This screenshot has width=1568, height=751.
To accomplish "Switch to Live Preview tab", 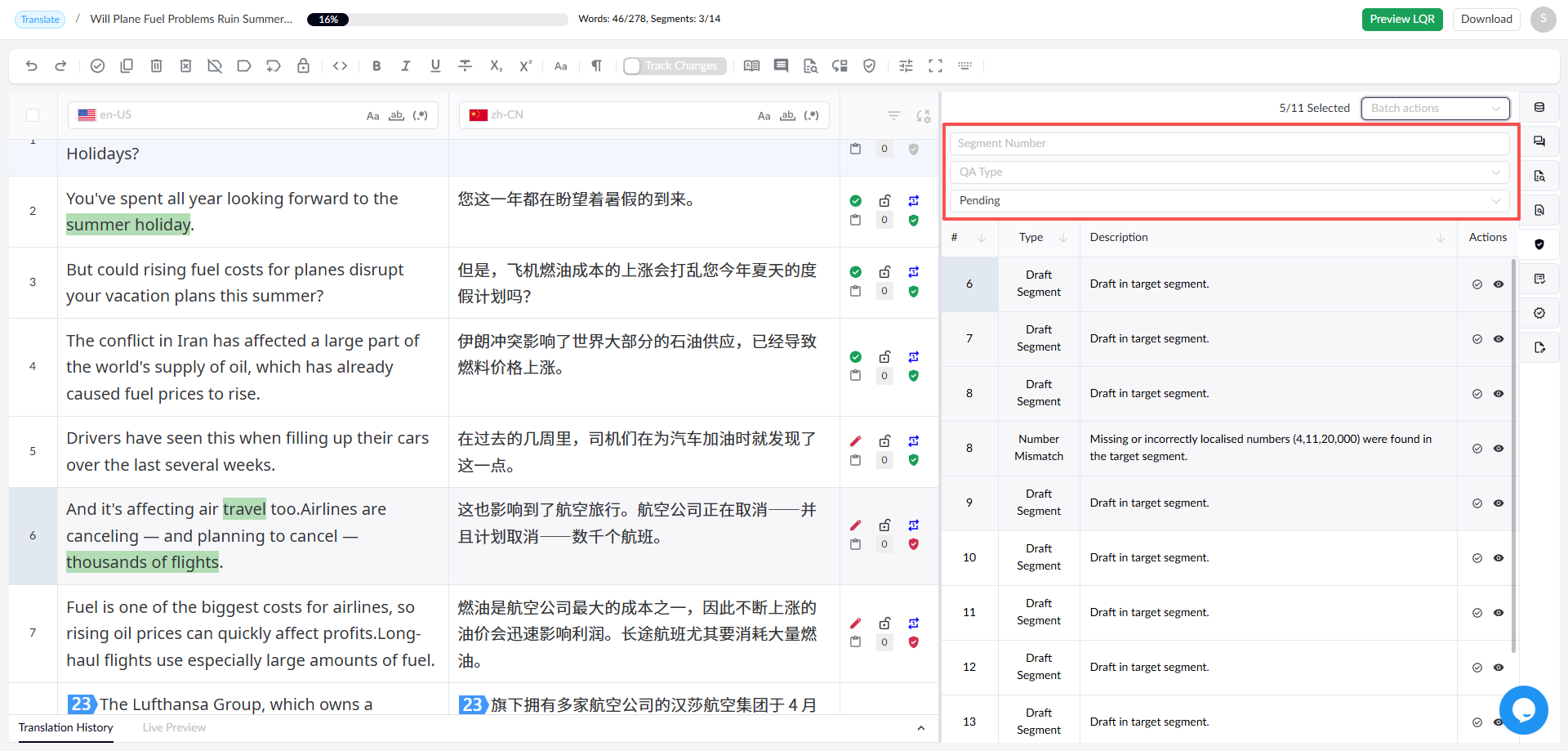I will (174, 728).
